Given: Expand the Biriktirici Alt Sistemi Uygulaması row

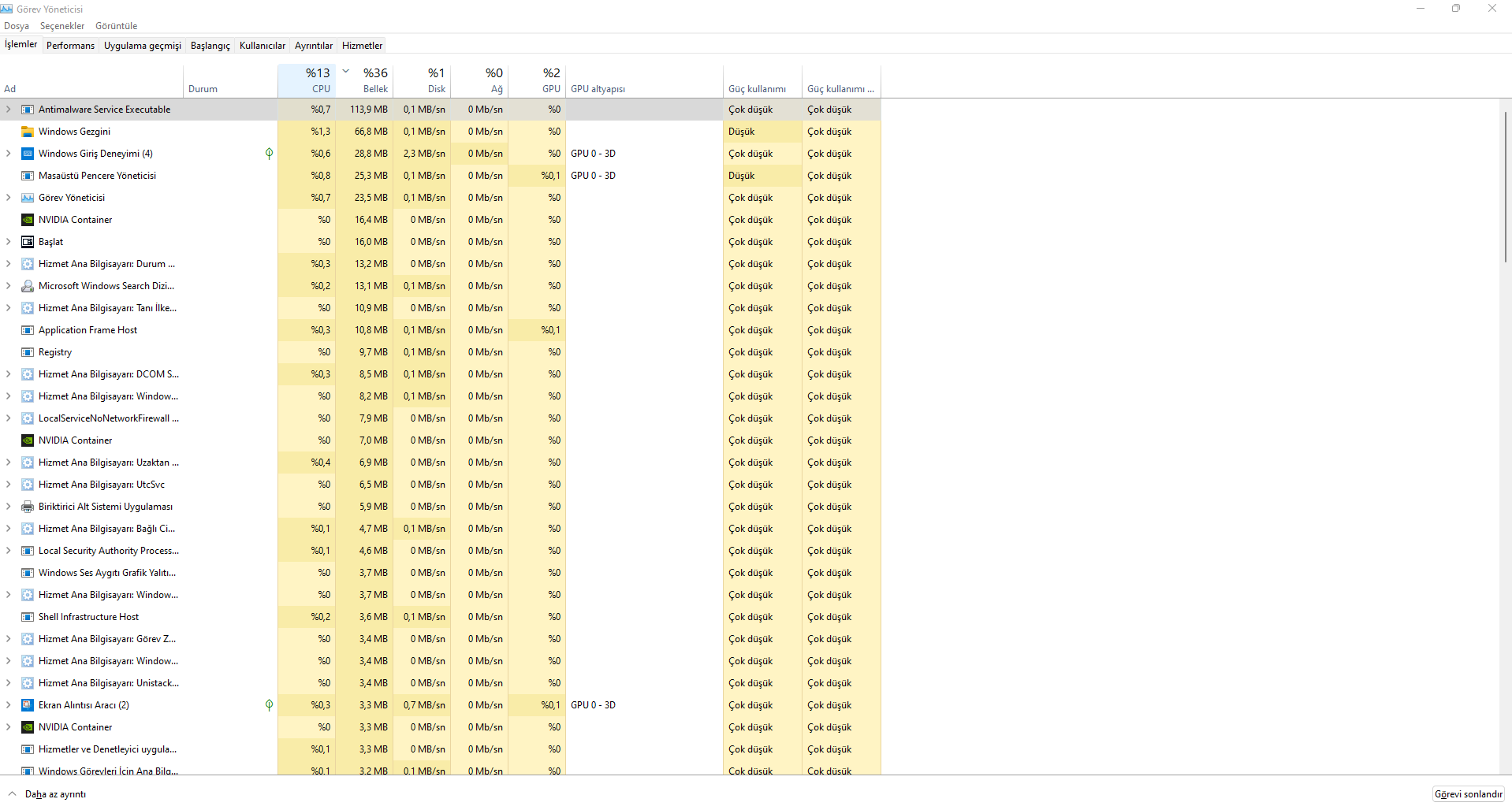Looking at the screenshot, I should pos(9,507).
